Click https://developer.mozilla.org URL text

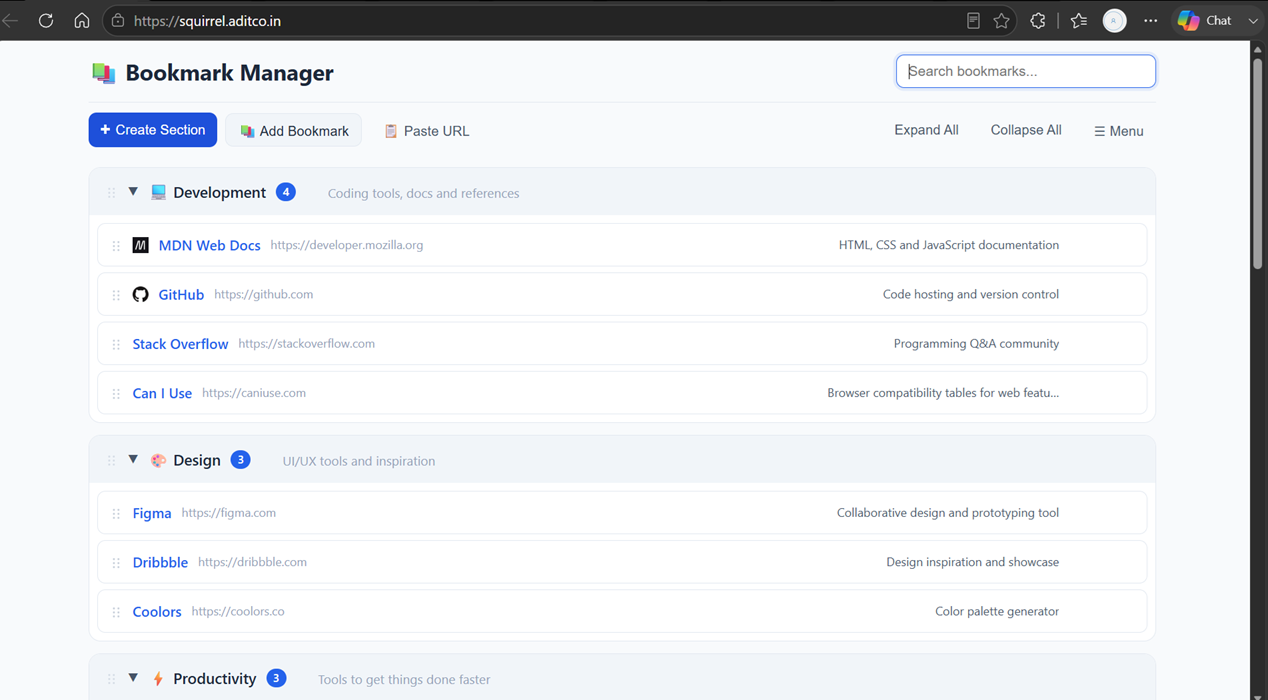(x=346, y=245)
